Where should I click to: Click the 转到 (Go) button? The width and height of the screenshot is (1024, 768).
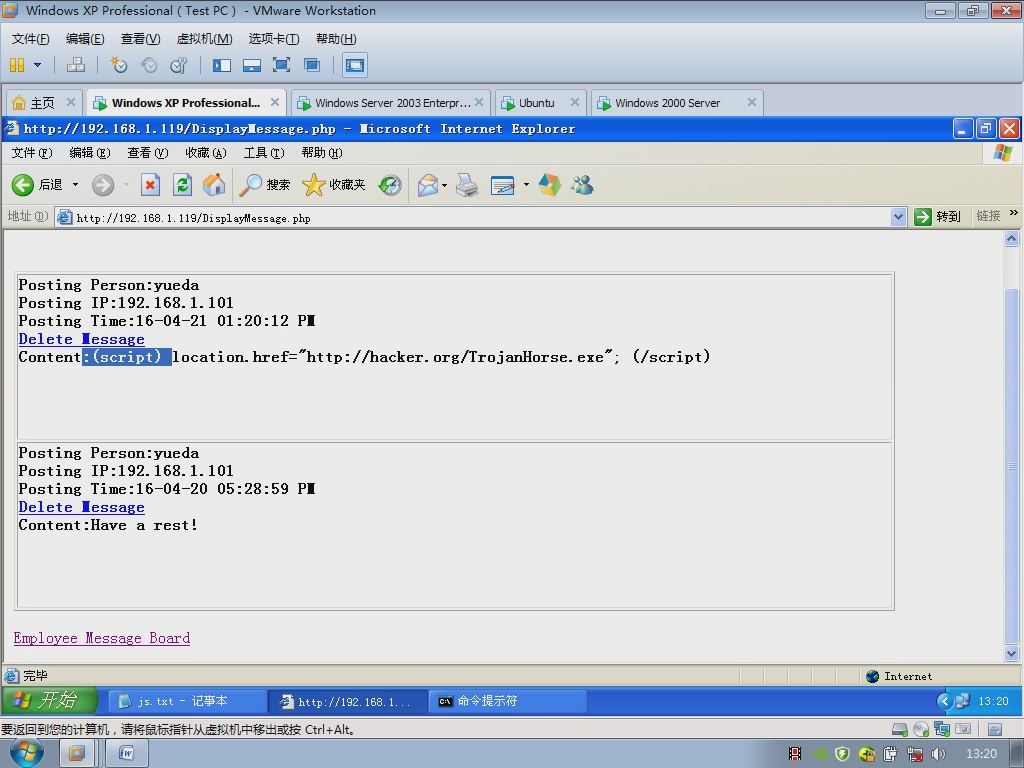point(938,217)
